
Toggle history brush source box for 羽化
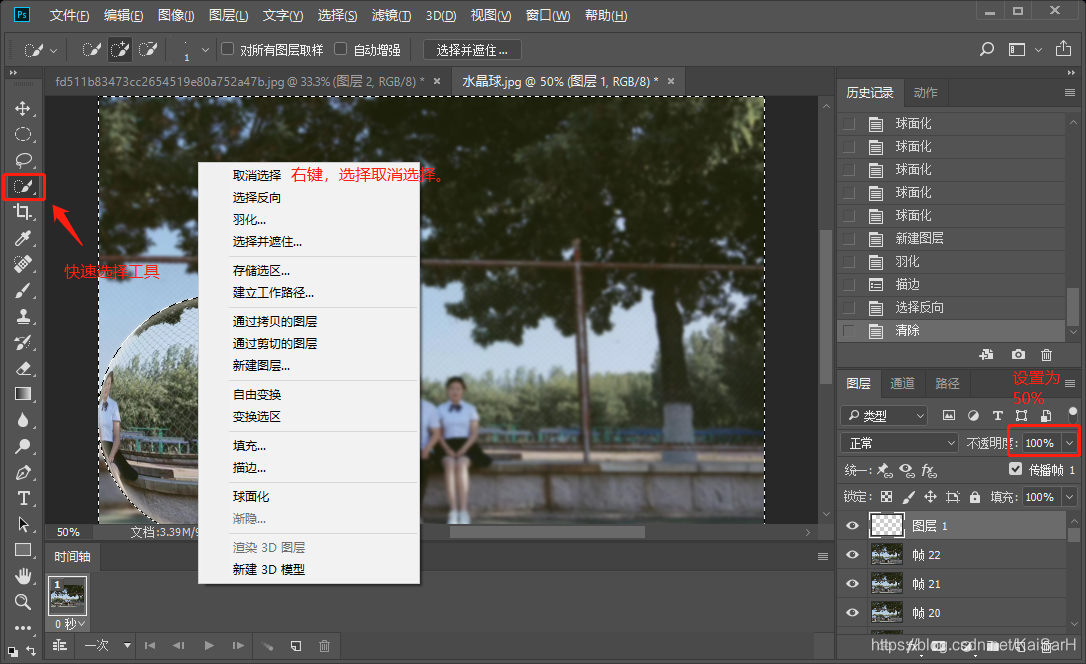click(849, 262)
